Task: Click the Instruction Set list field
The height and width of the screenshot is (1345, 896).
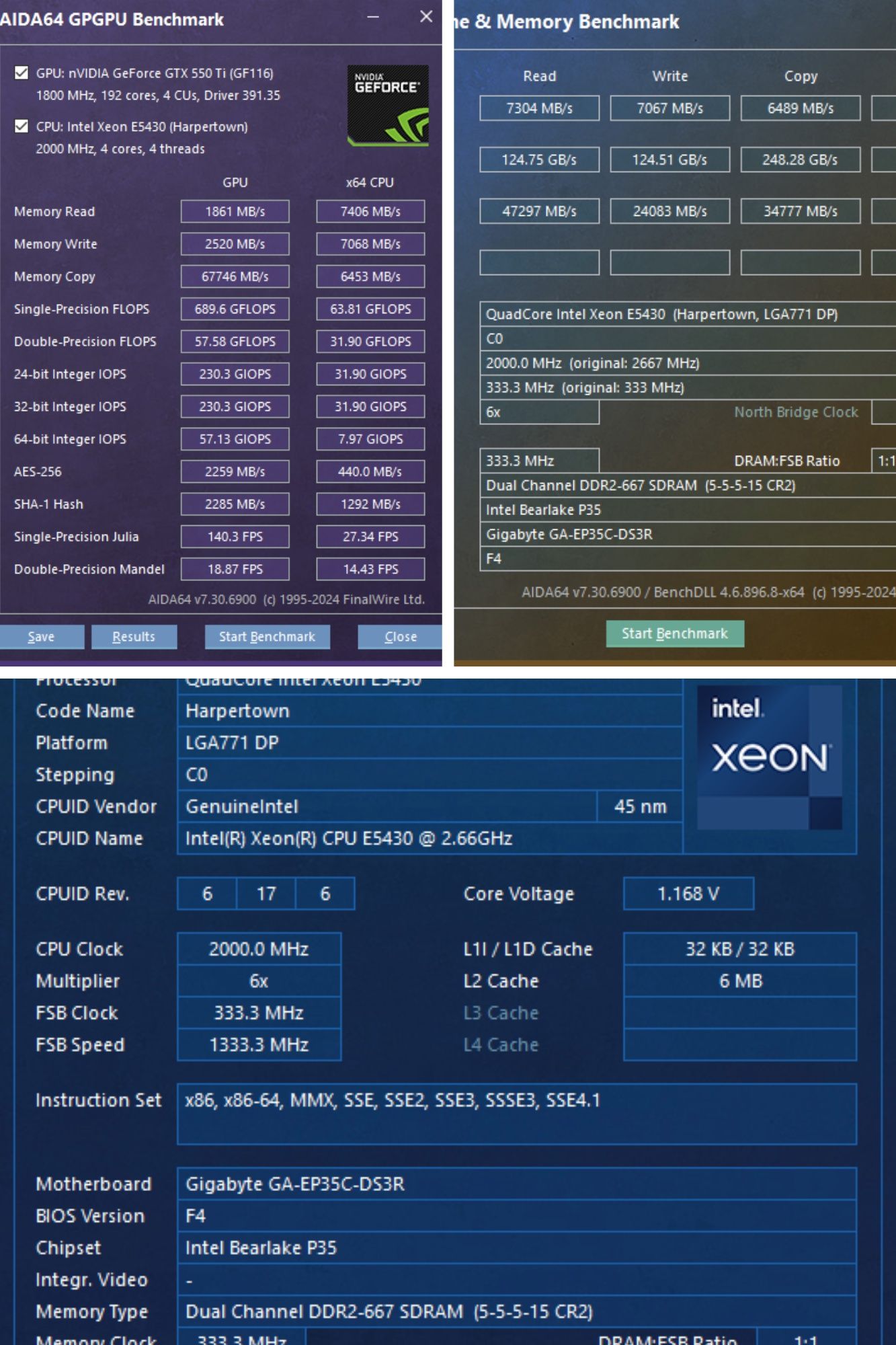Action: click(x=517, y=1114)
